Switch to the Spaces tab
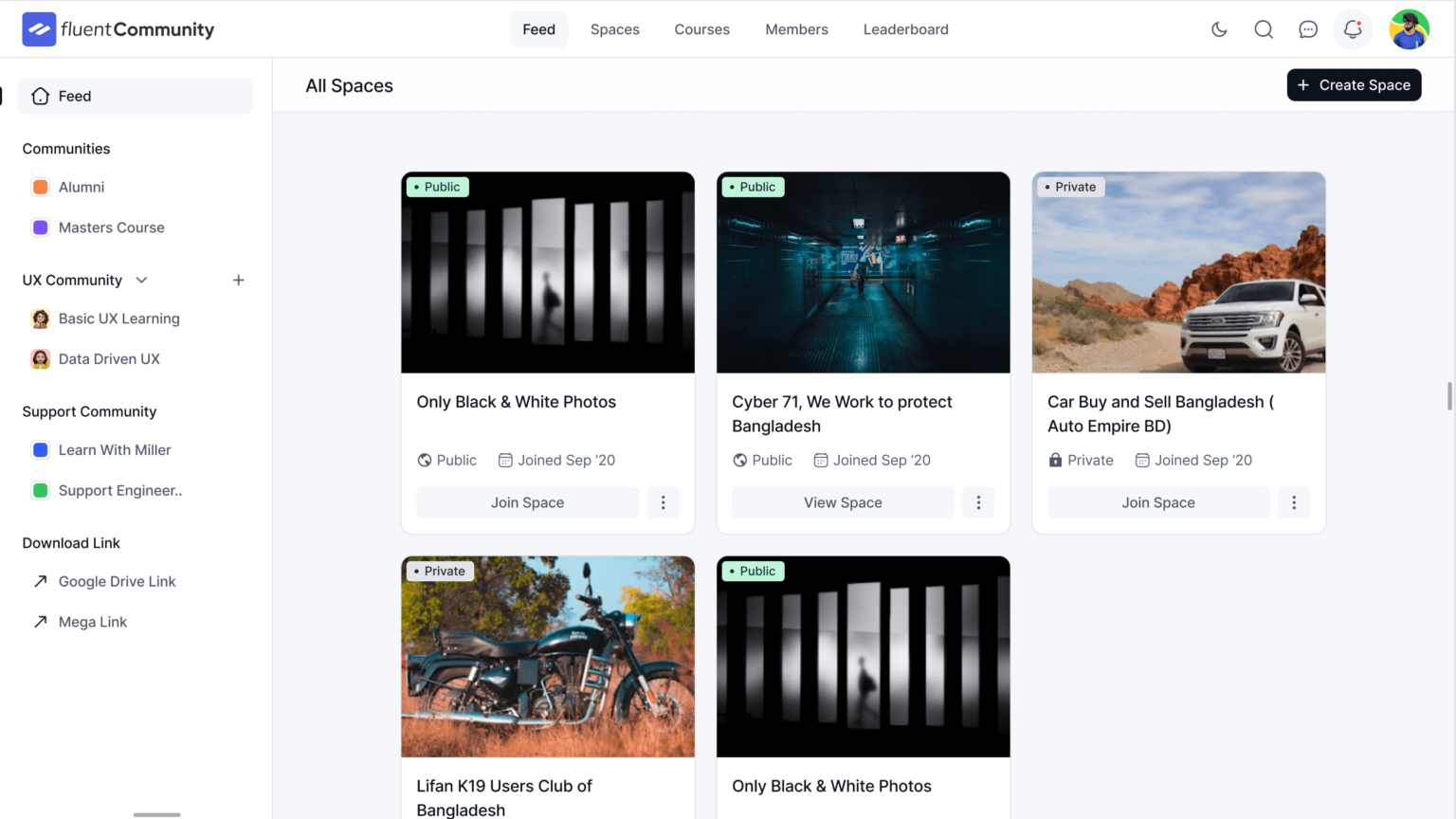 click(614, 29)
